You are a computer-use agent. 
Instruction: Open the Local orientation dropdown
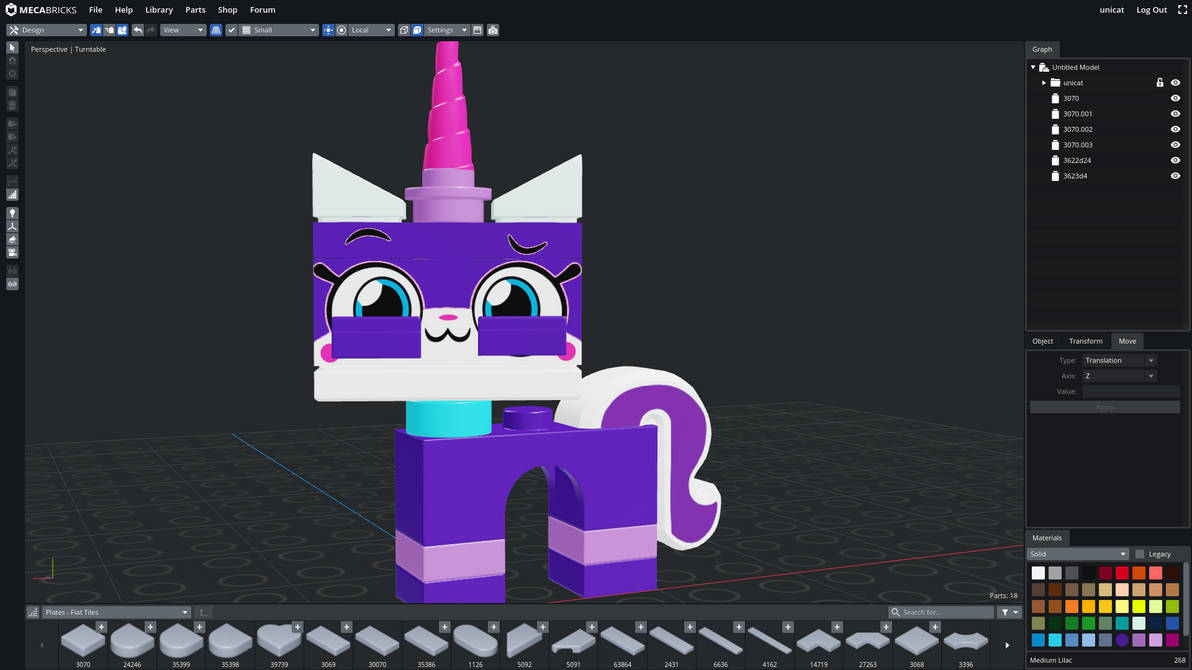coord(371,30)
